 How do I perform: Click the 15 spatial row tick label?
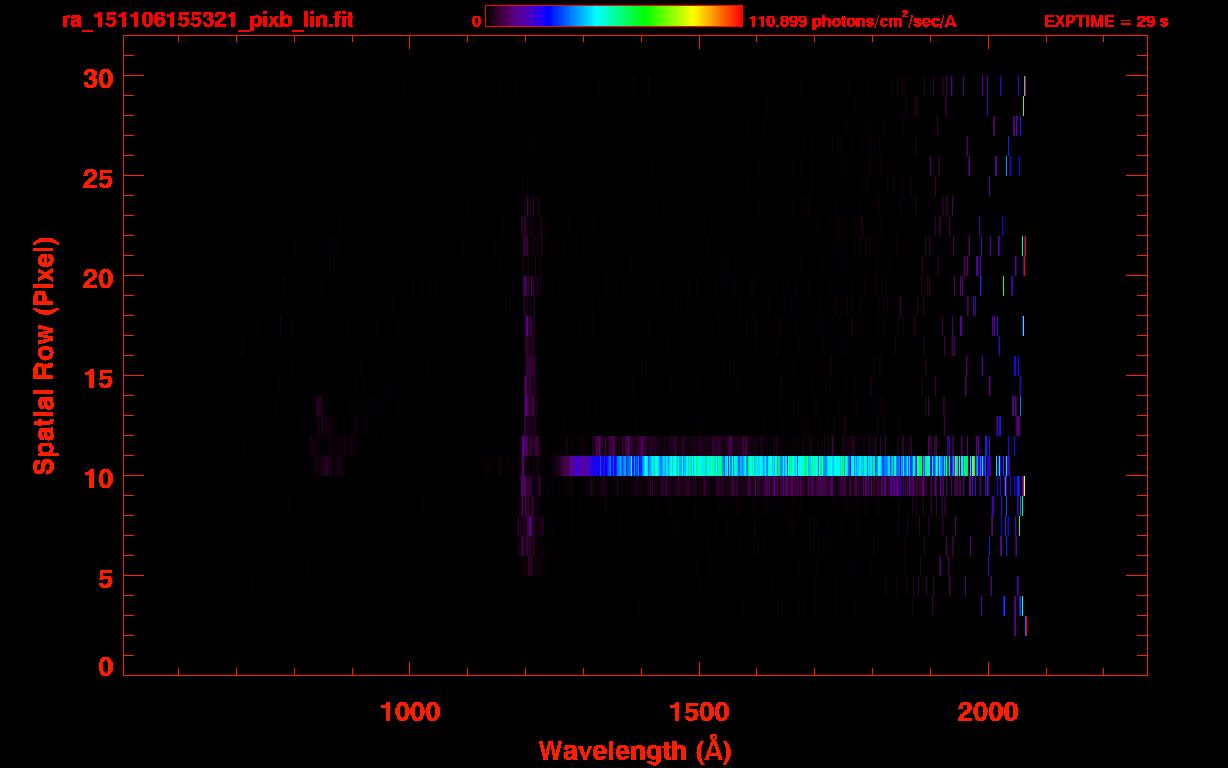coord(98,376)
